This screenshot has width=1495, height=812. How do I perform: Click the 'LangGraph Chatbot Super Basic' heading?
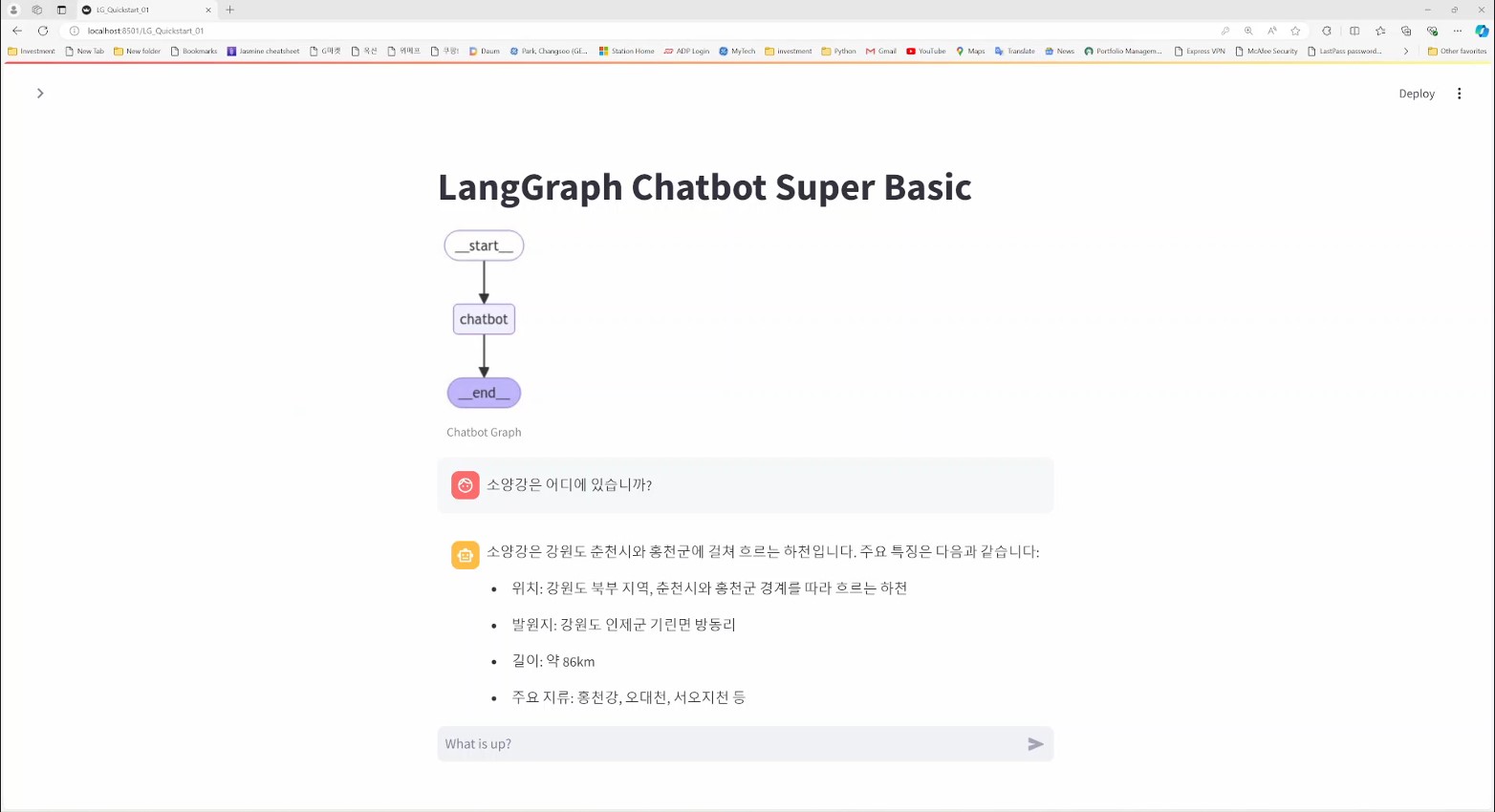[704, 187]
